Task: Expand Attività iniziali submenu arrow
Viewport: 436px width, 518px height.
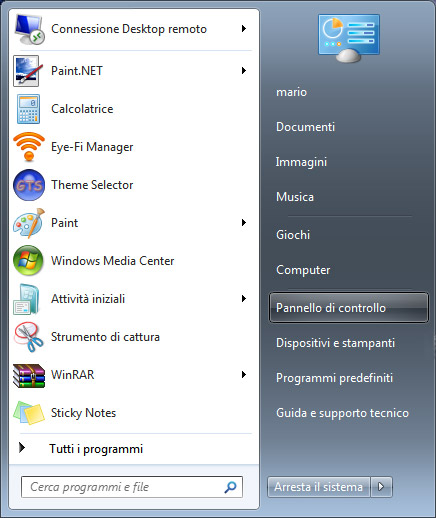Action: [244, 299]
